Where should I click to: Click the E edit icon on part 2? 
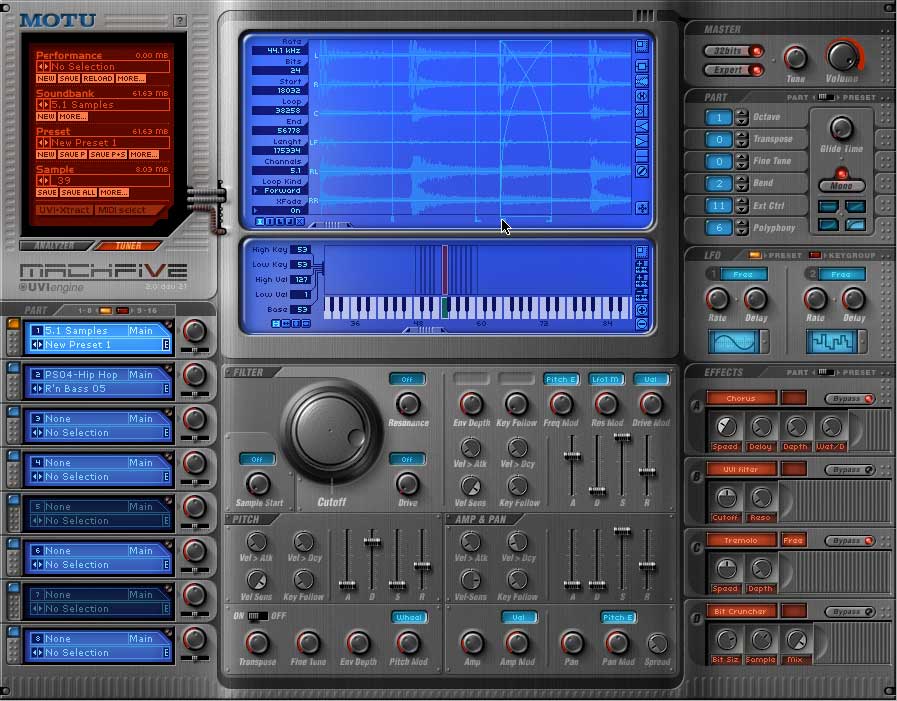pos(166,389)
